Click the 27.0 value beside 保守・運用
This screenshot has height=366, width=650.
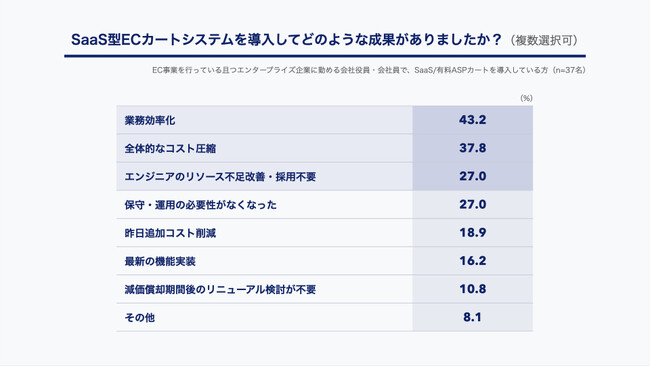(472, 204)
